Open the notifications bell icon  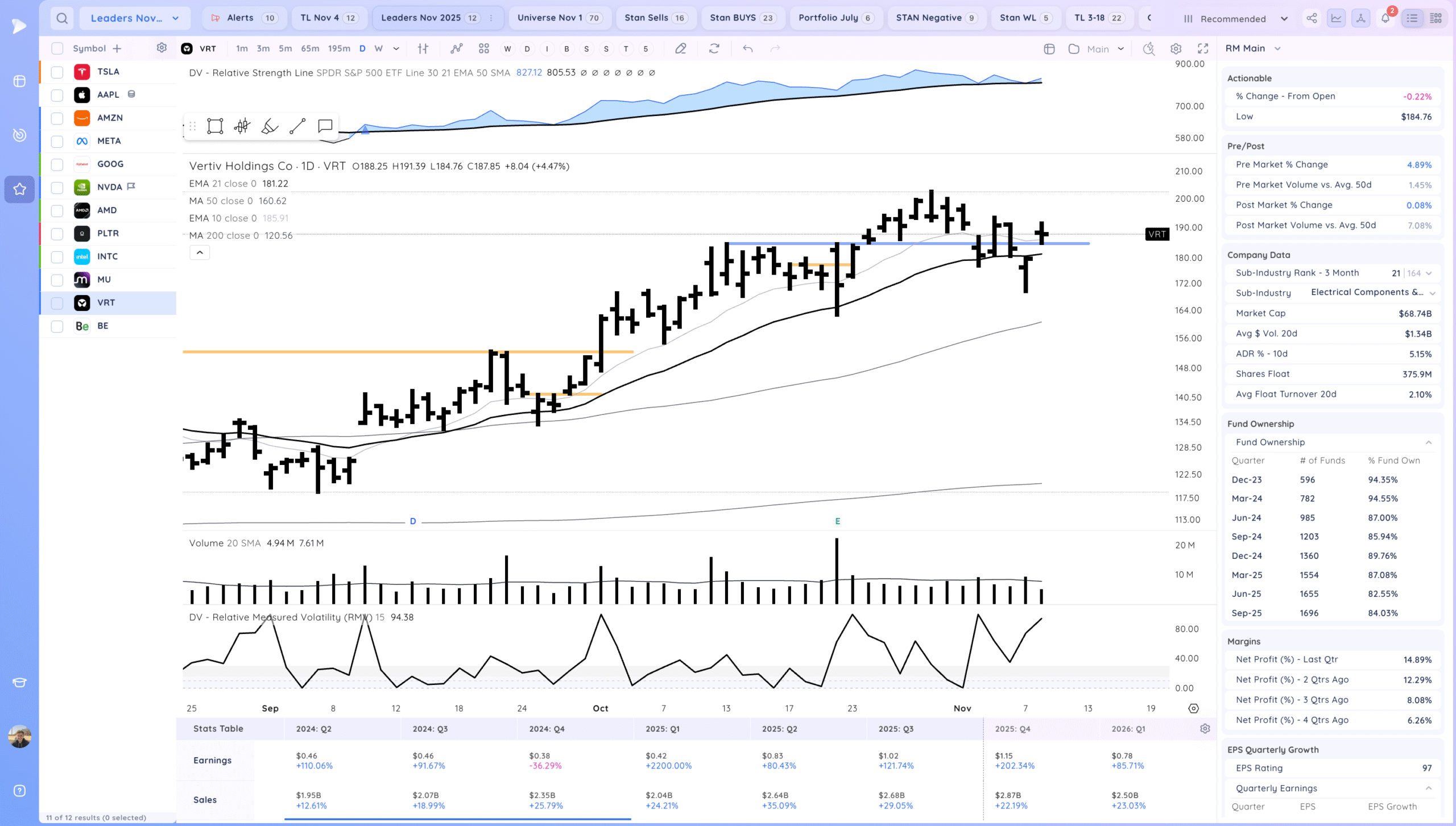click(x=1385, y=18)
